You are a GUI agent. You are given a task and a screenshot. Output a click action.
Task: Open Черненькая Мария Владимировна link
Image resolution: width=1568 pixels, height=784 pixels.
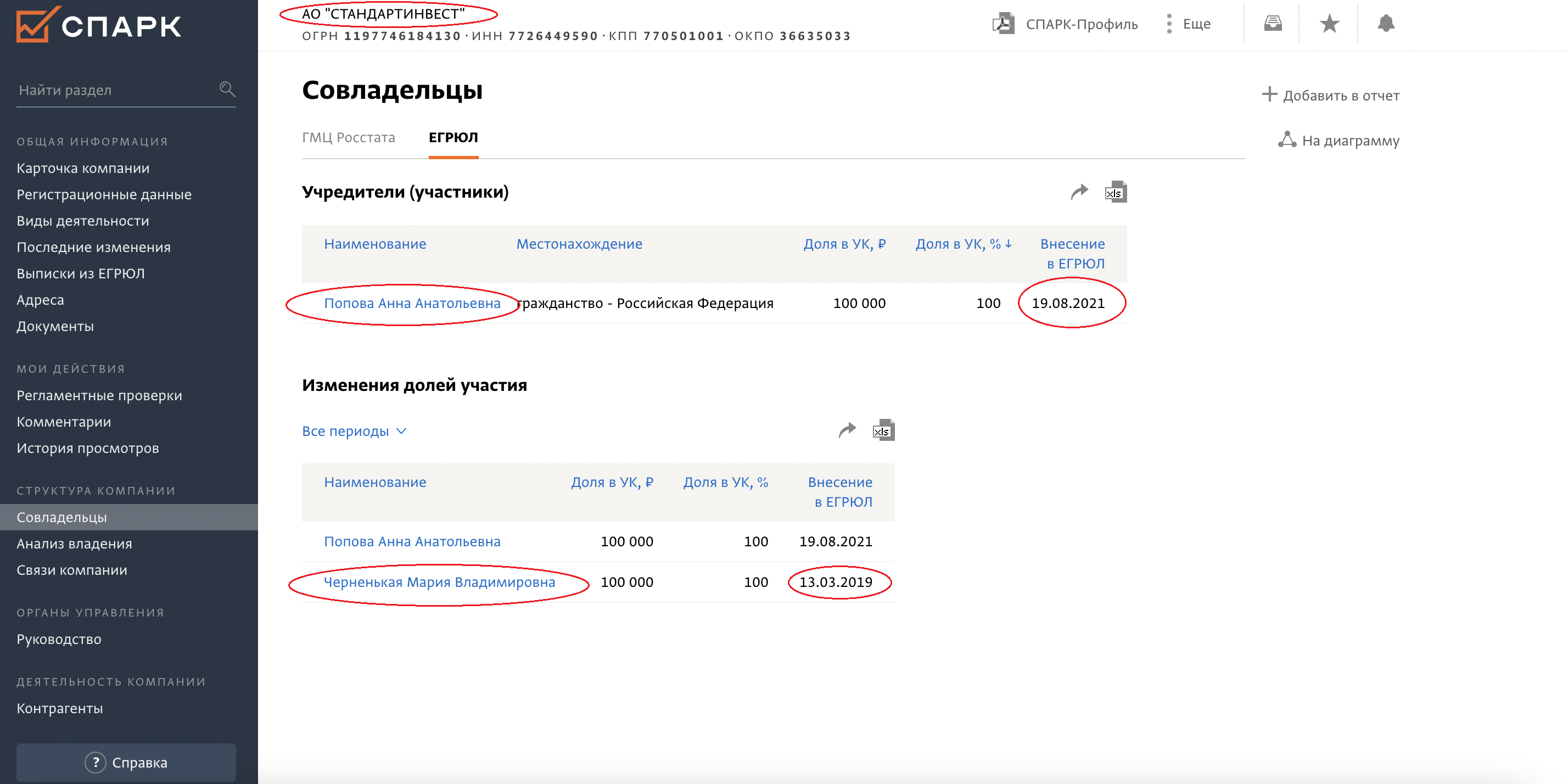(439, 582)
